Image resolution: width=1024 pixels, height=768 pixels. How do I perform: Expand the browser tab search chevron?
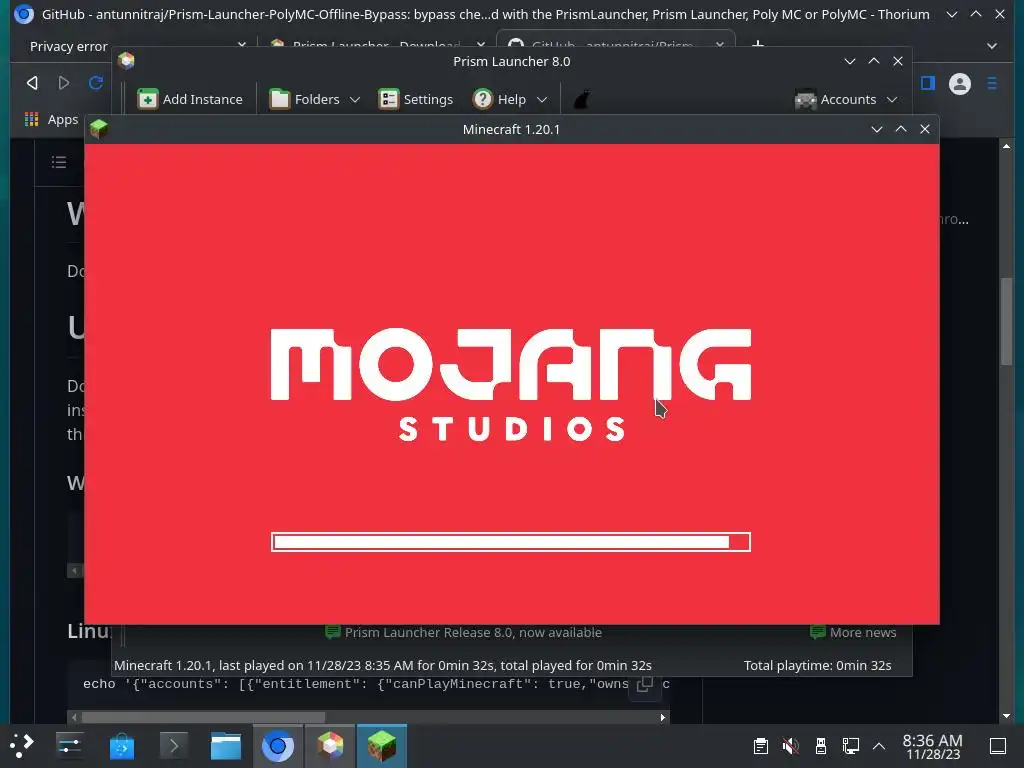pos(992,46)
